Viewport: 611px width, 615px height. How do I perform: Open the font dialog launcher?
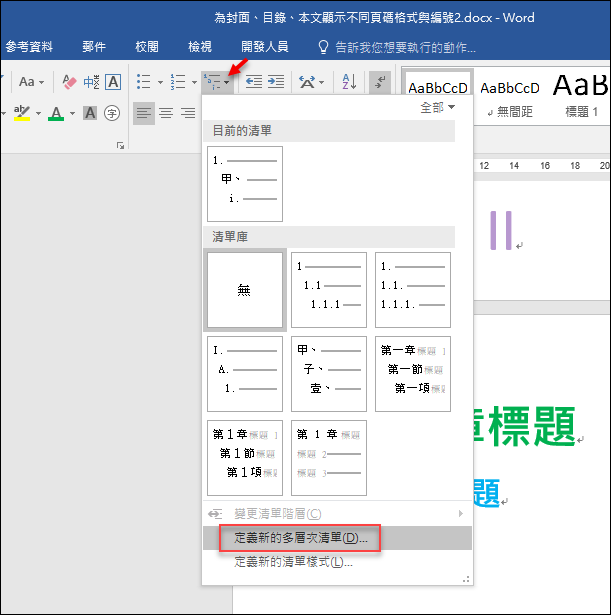pos(120,146)
